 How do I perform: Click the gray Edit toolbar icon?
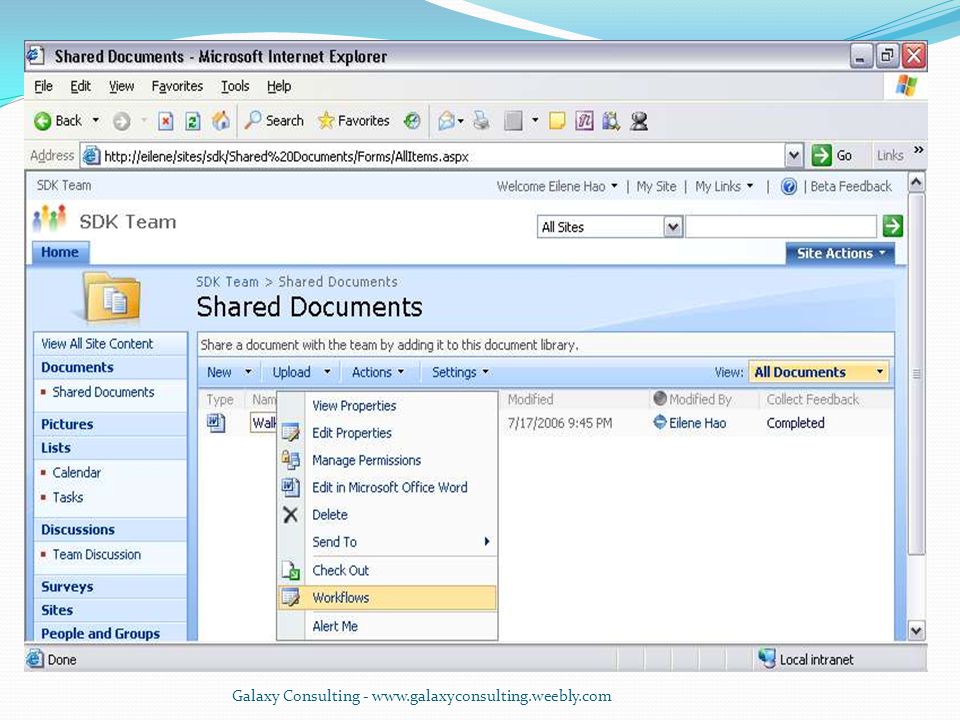tap(513, 121)
